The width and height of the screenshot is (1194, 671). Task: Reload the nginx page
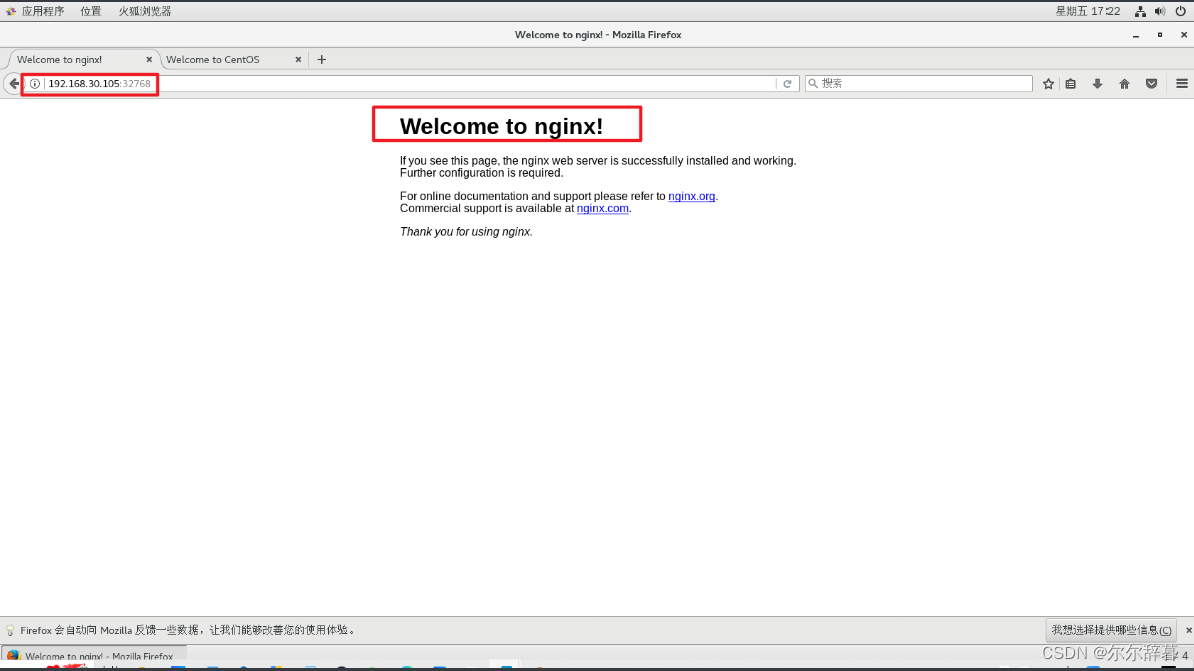(787, 84)
